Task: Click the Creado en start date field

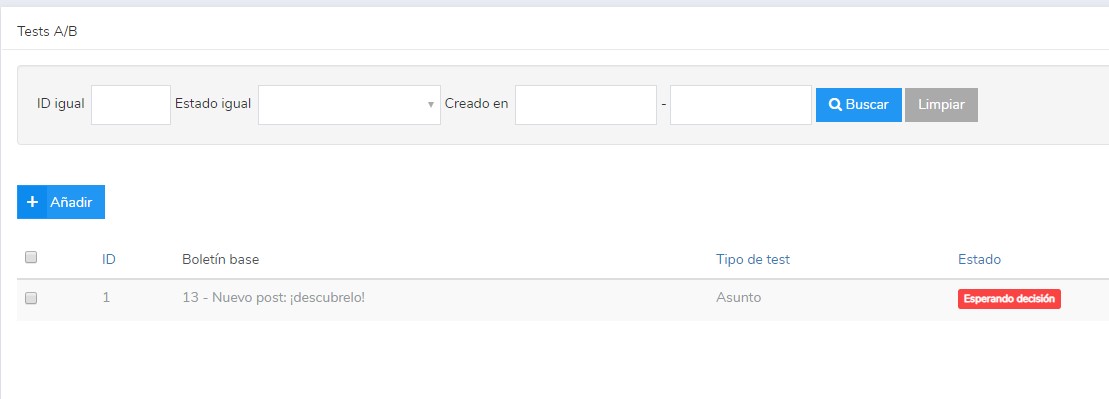Action: [586, 105]
